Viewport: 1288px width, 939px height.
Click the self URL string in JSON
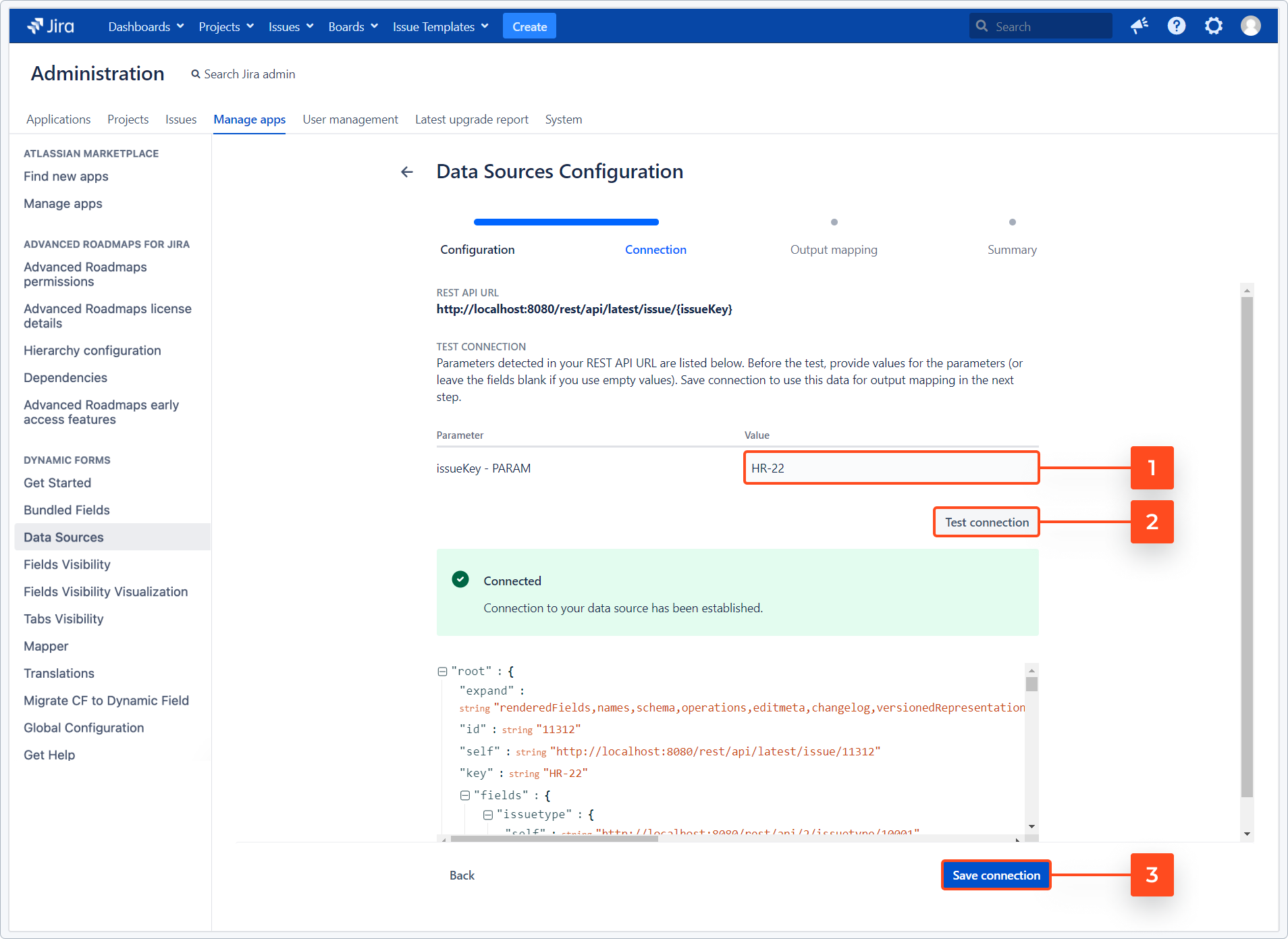coord(716,751)
